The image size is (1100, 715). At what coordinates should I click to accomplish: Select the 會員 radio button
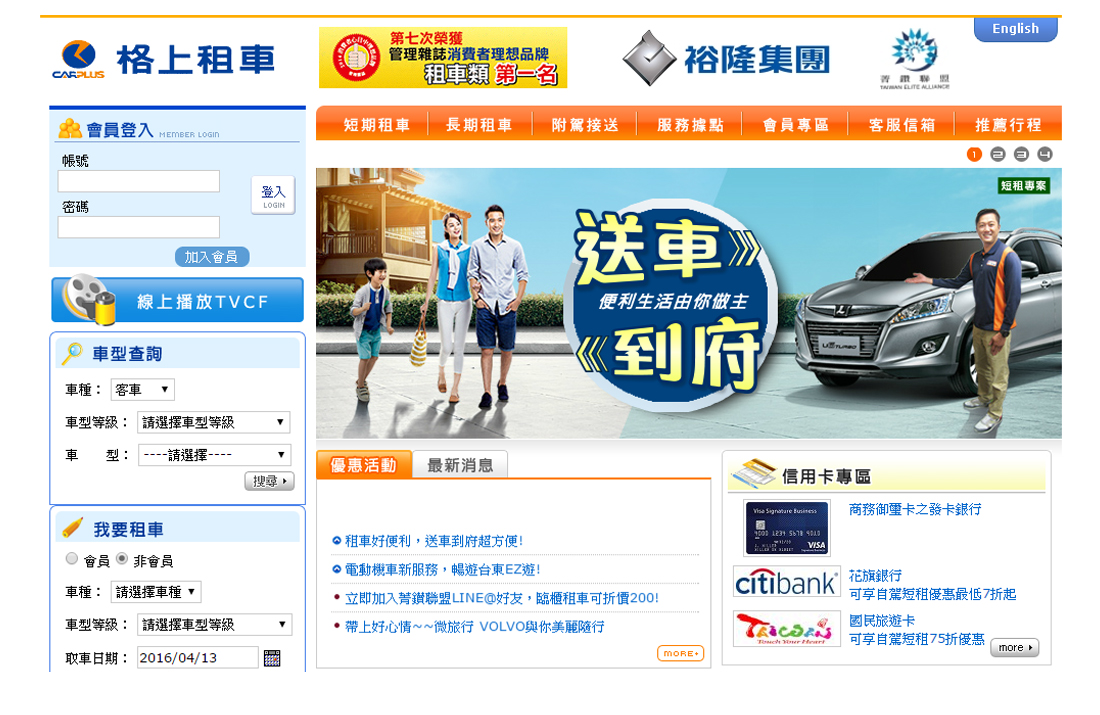tap(72, 559)
